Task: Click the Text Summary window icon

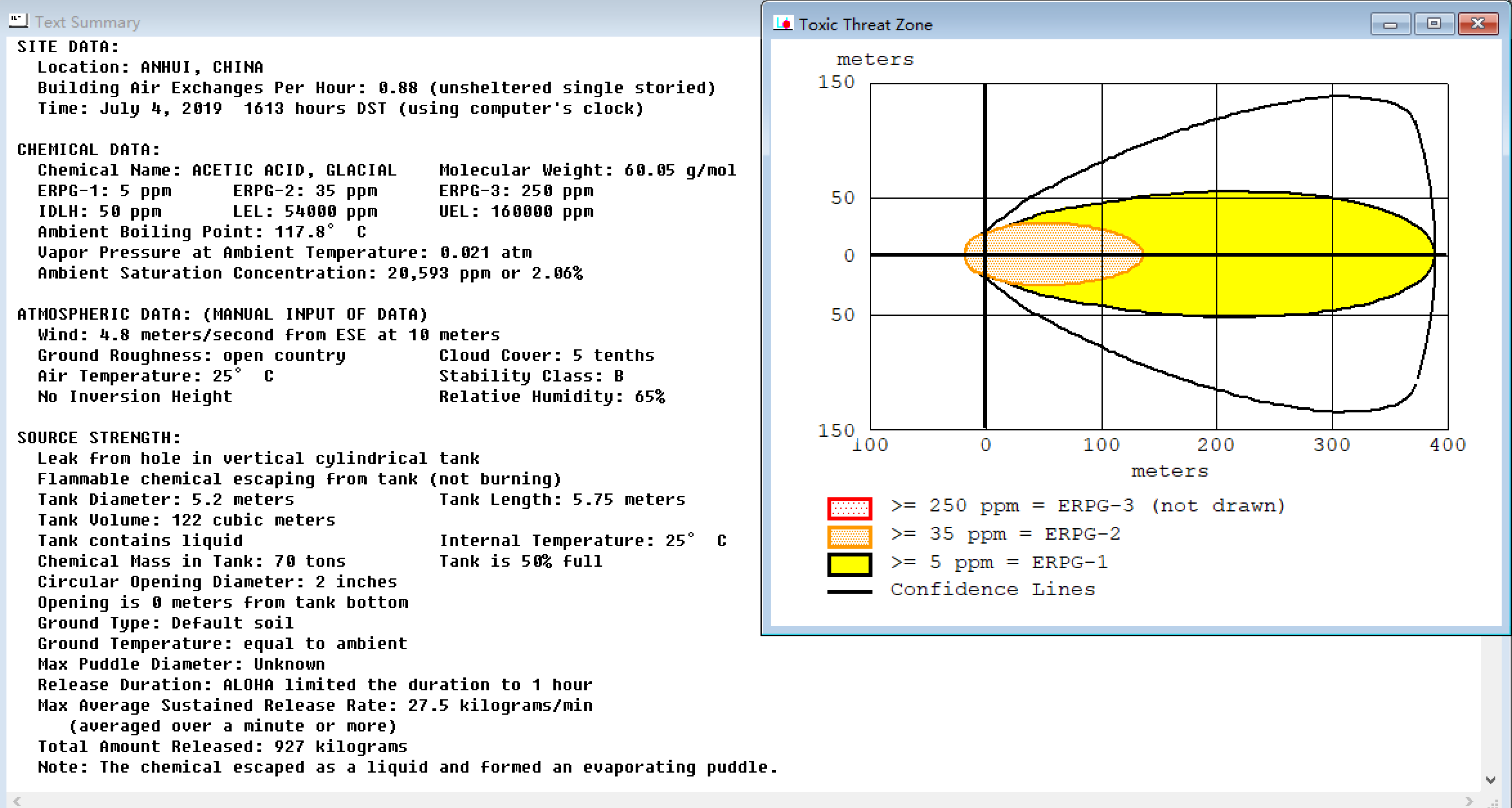Action: click(19, 21)
